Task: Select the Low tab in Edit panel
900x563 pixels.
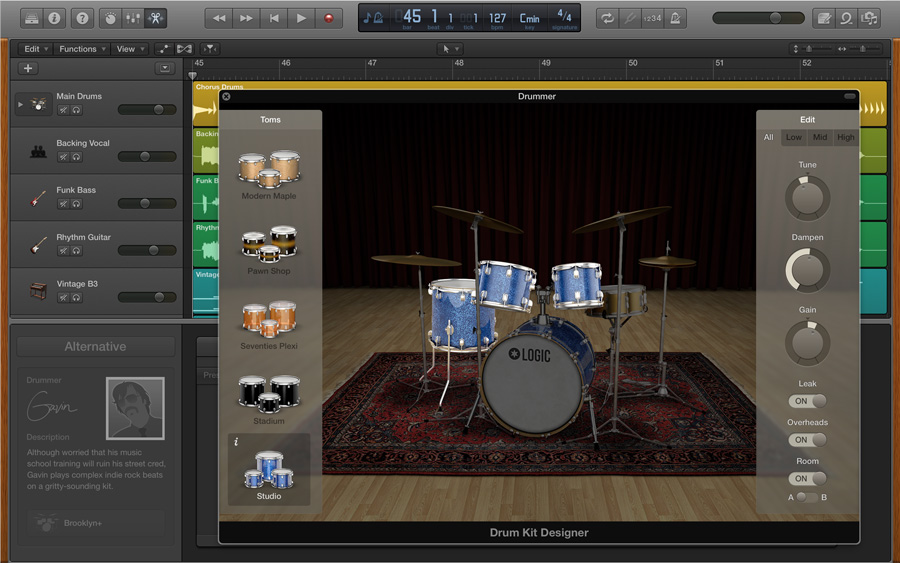Action: tap(793, 137)
